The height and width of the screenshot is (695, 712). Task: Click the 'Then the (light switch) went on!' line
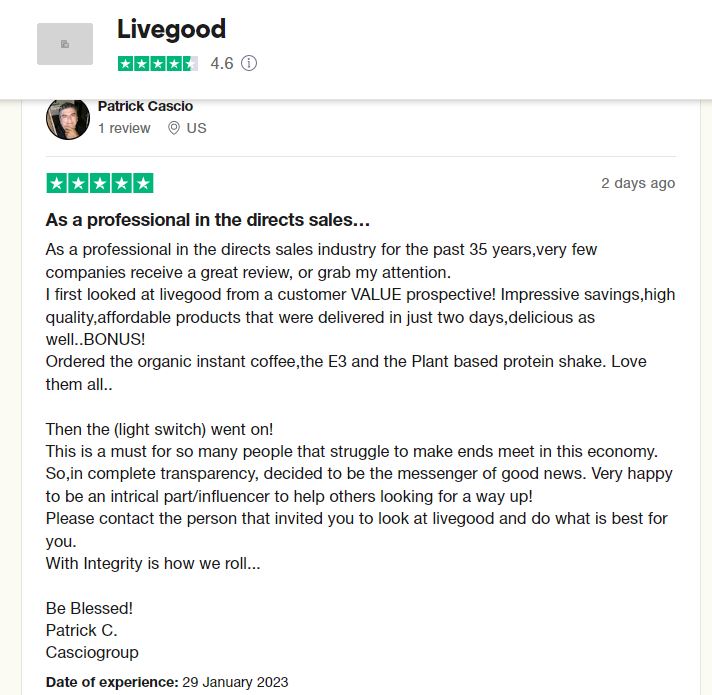pyautogui.click(x=159, y=429)
